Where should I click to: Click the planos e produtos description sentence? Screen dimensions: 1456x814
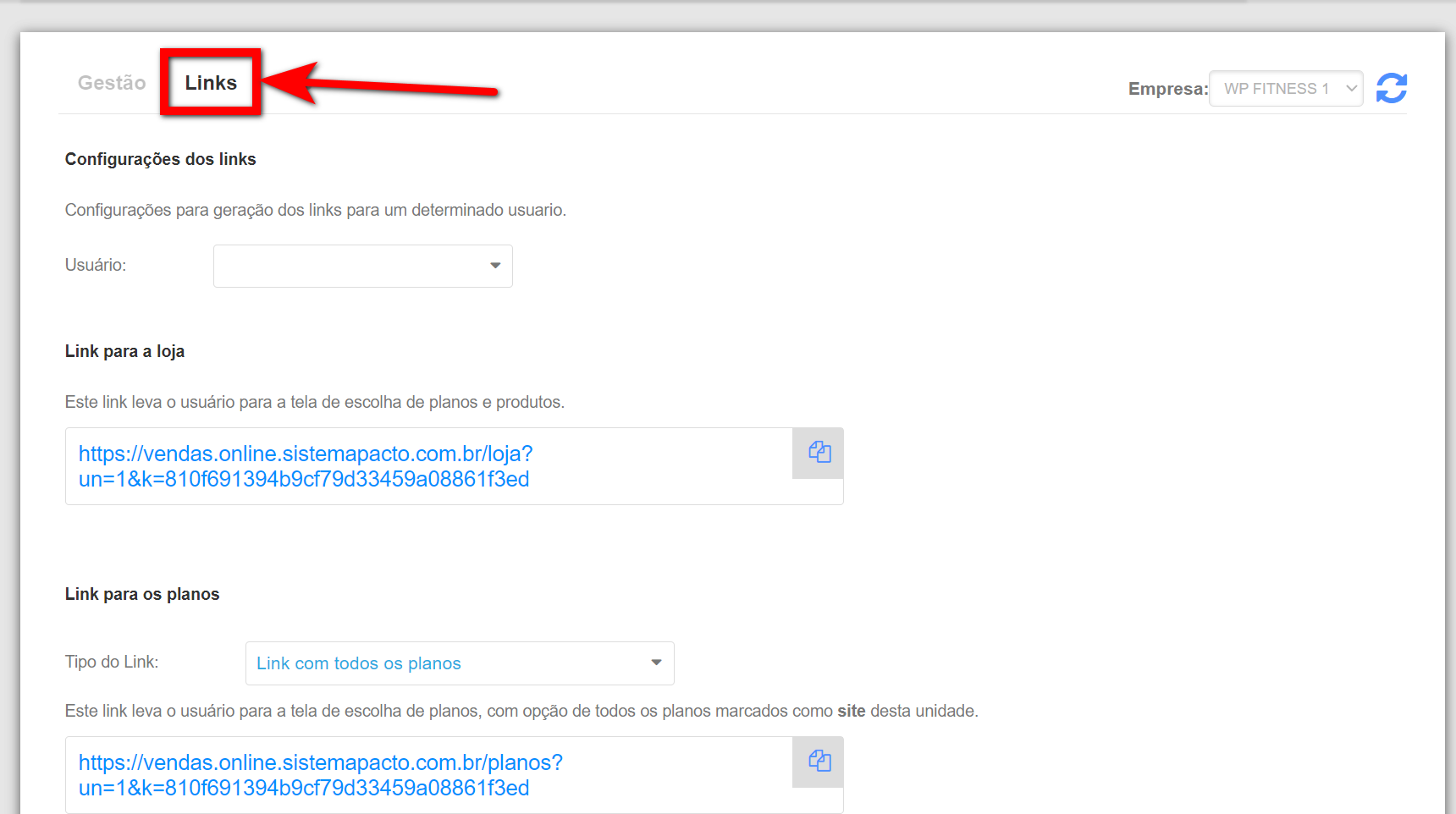314,402
